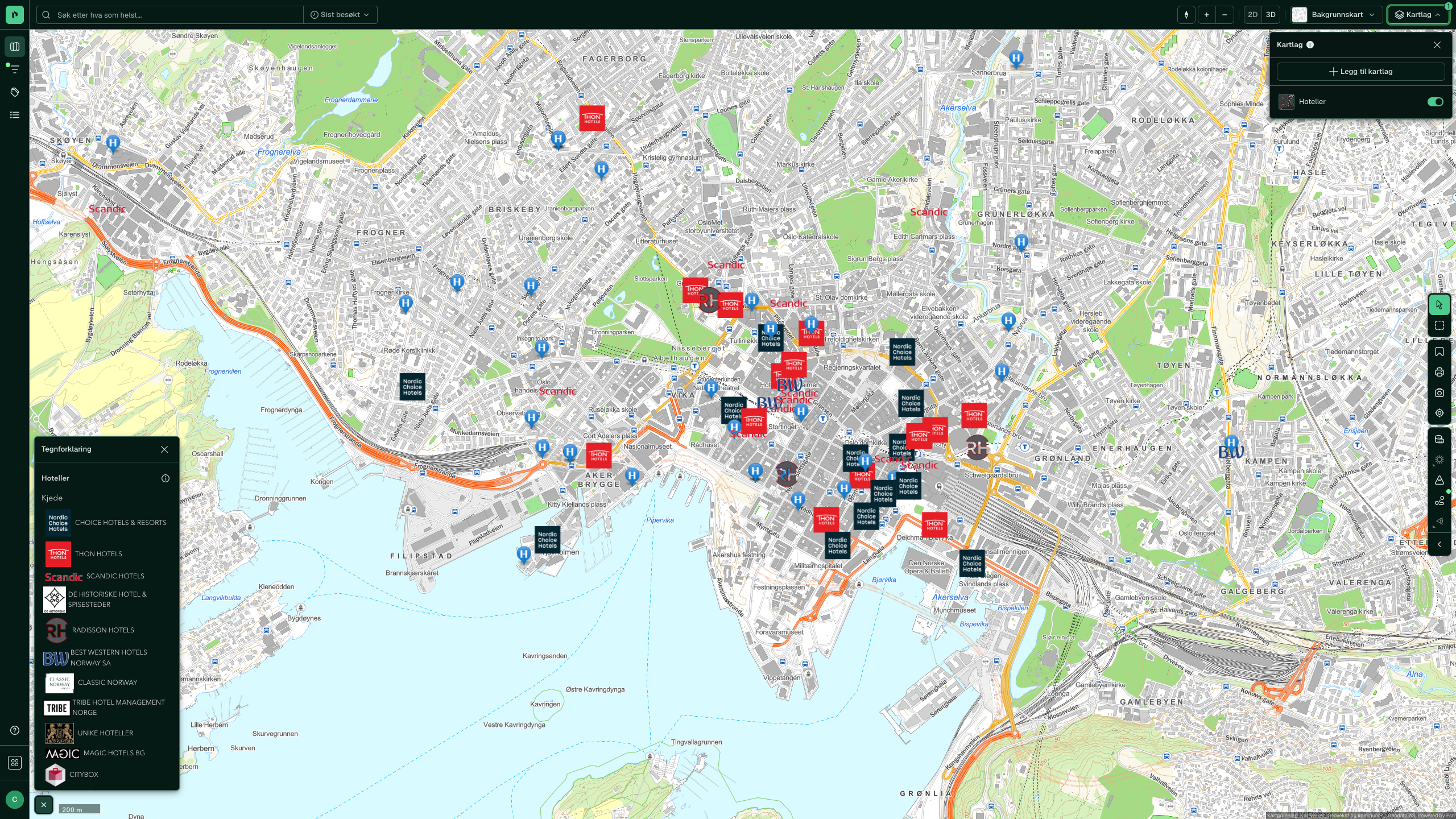Image resolution: width=1456 pixels, height=819 pixels.
Task: Click RADISSON HOTELS legend entry
Action: tap(90, 630)
